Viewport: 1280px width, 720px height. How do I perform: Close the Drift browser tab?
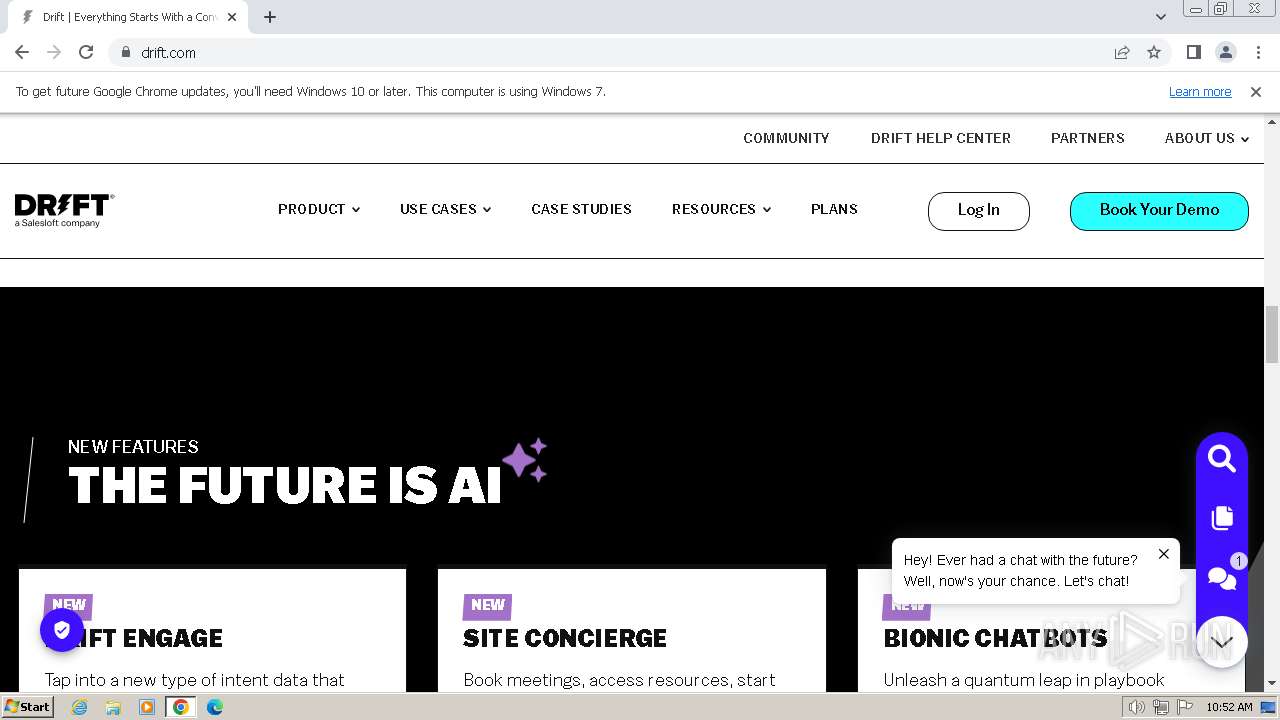pyautogui.click(x=233, y=17)
